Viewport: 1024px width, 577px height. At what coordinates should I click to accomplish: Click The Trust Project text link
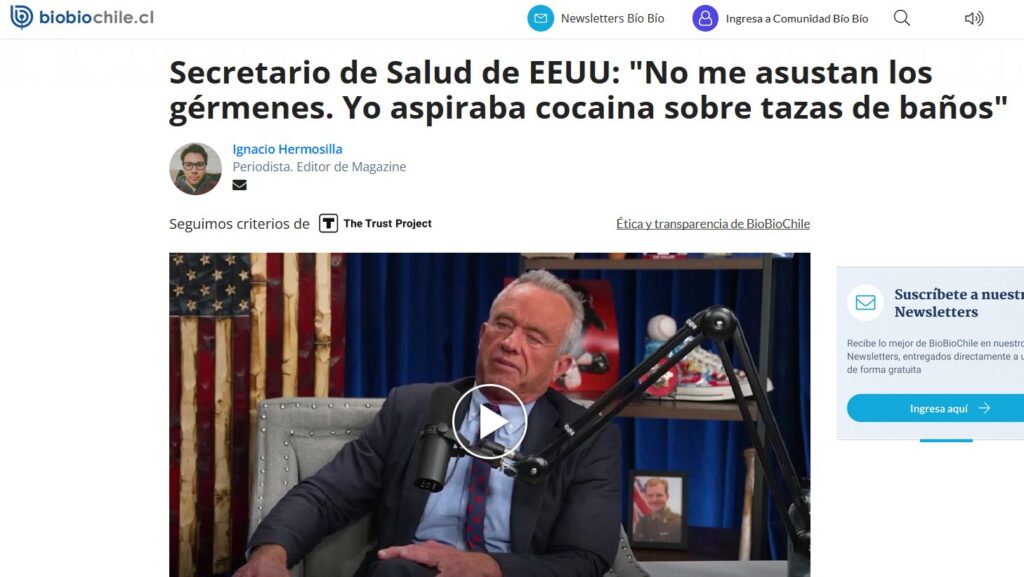coord(387,223)
